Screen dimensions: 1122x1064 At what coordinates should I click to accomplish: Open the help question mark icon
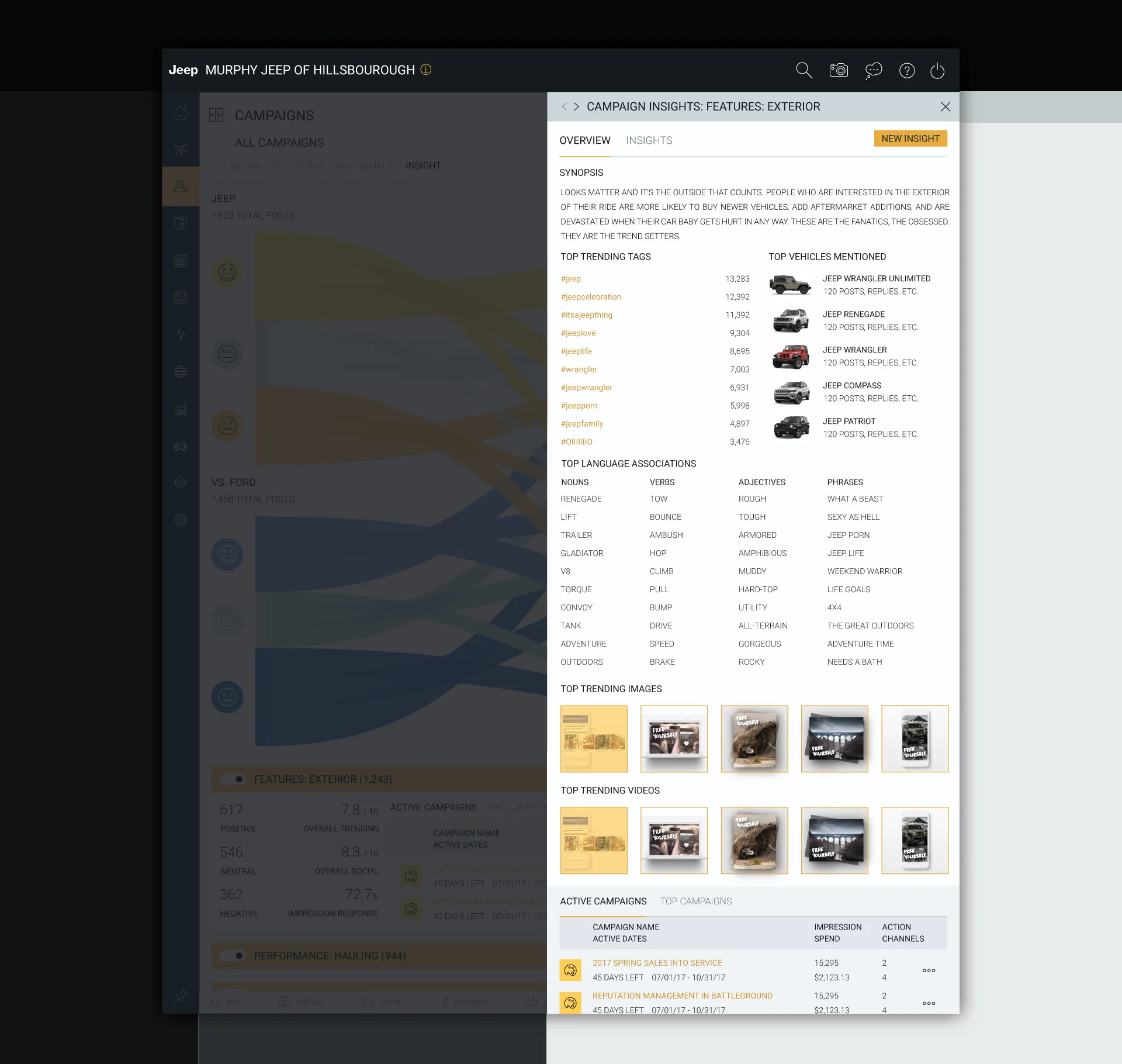coord(907,71)
